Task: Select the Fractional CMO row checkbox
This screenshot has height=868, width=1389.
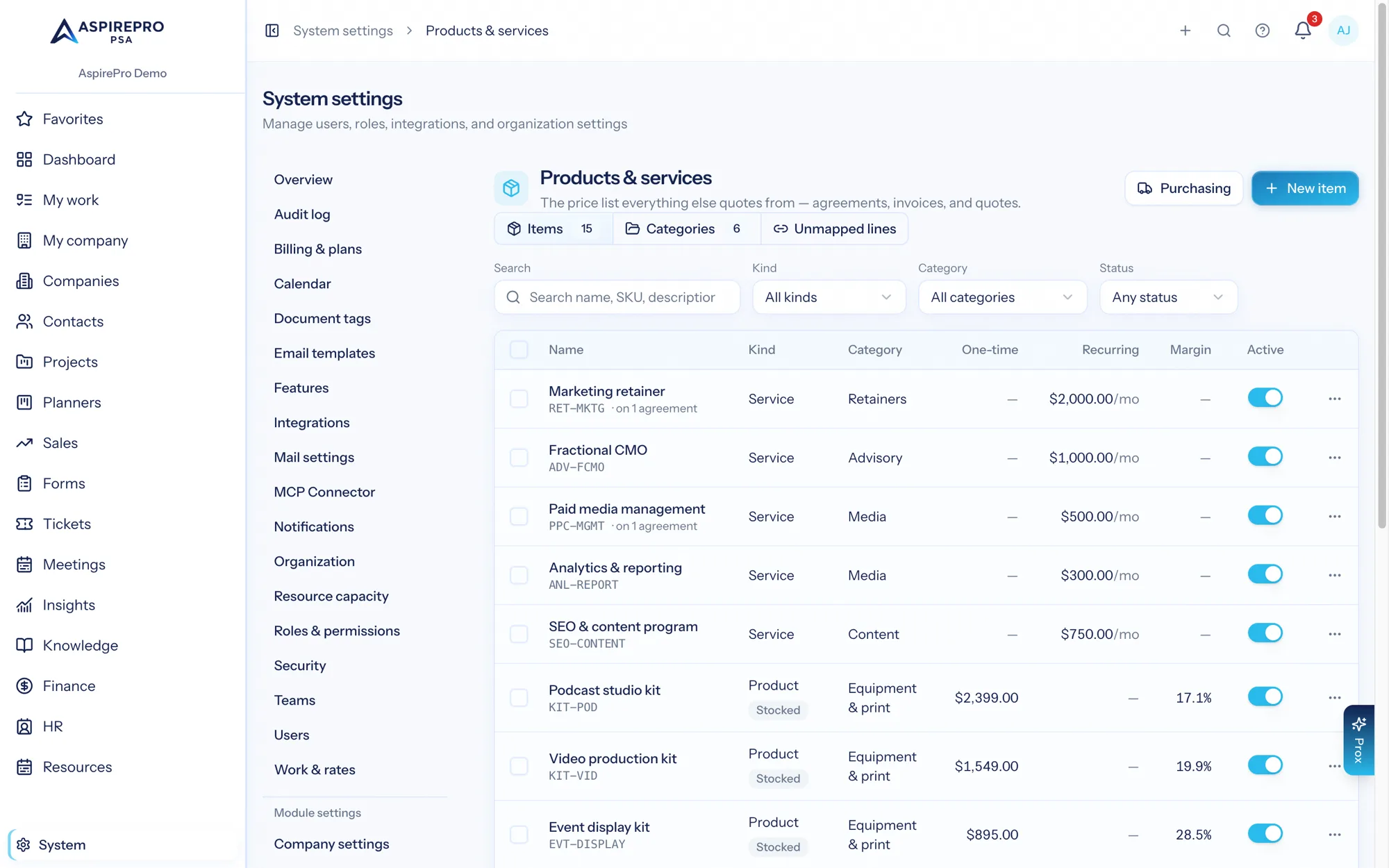Action: 519,458
